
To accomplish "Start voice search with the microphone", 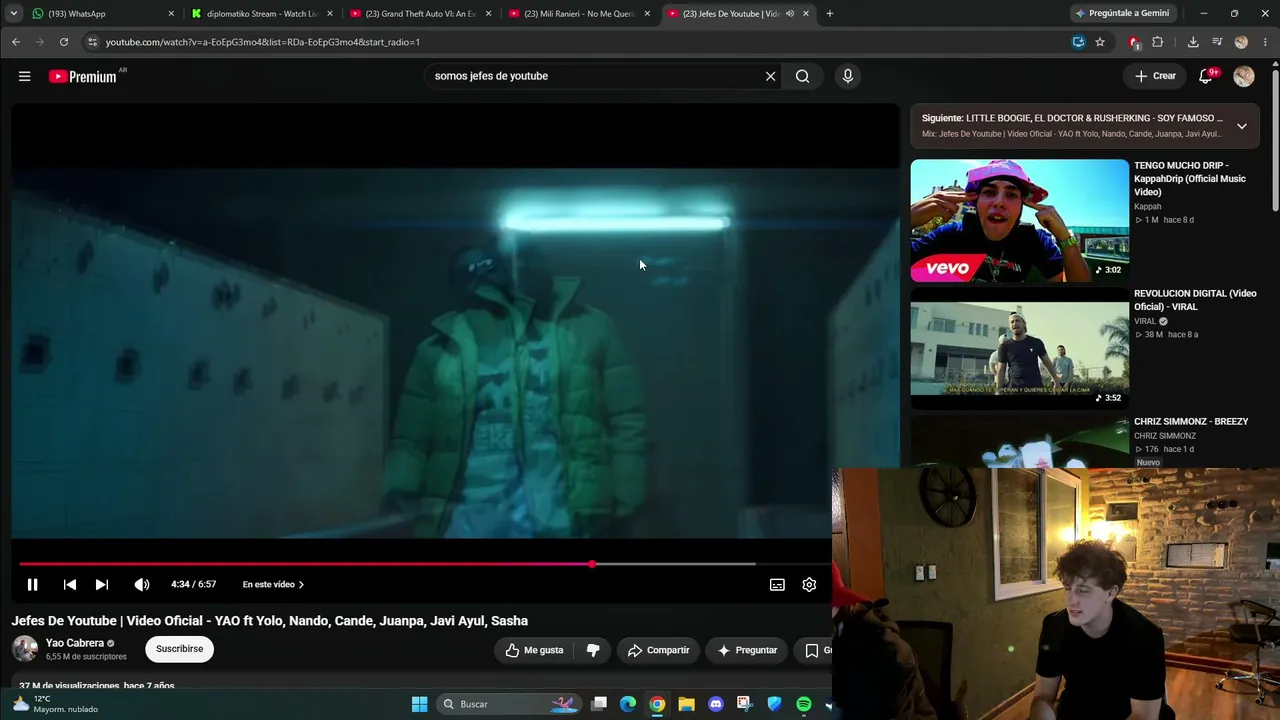I will 847,76.
